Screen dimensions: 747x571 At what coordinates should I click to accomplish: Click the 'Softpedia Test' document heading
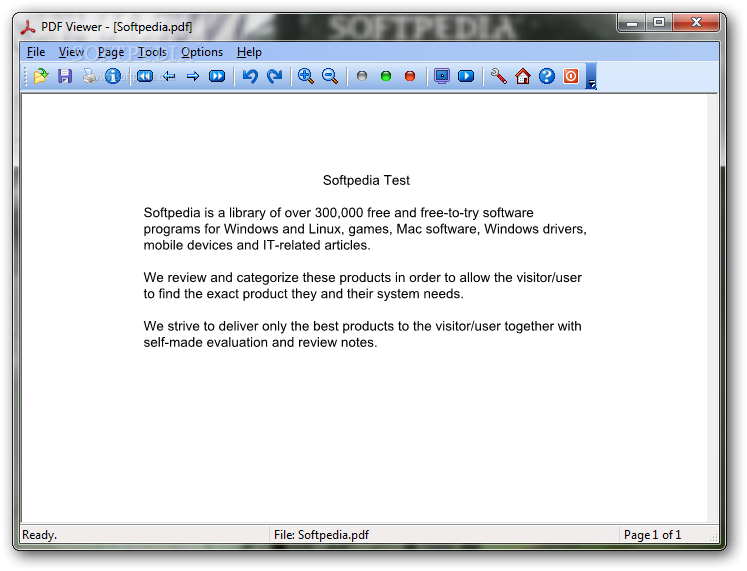(x=366, y=180)
